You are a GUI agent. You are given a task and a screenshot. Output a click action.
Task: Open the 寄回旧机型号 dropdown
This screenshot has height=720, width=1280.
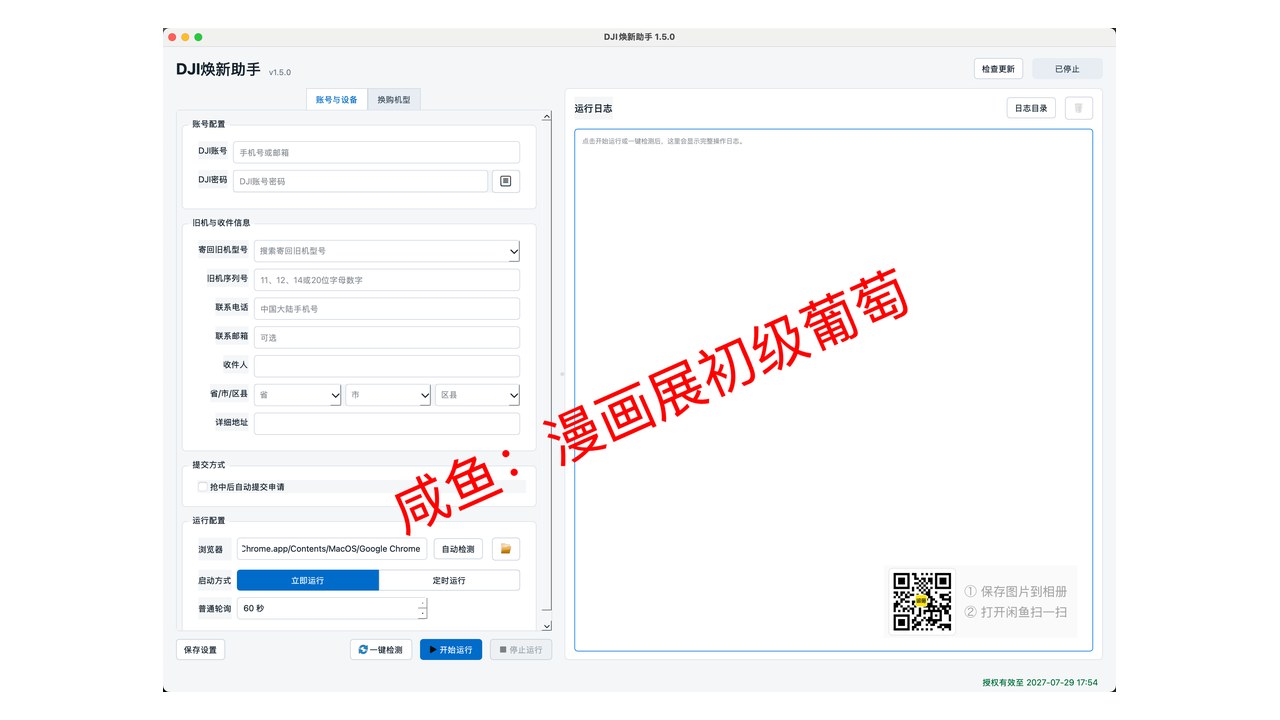[x=386, y=251]
